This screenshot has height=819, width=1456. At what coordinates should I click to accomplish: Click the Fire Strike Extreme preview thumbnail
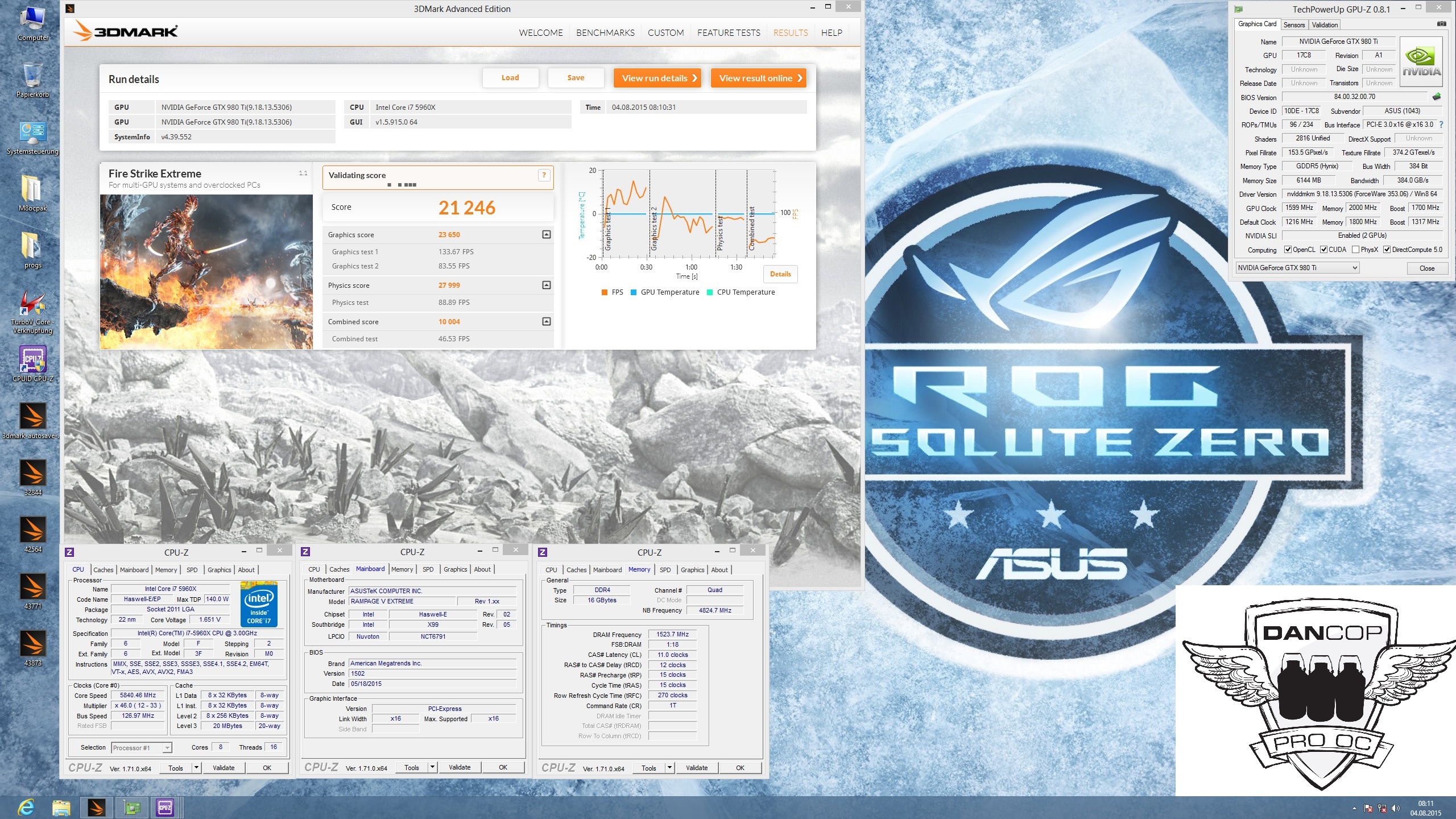206,272
